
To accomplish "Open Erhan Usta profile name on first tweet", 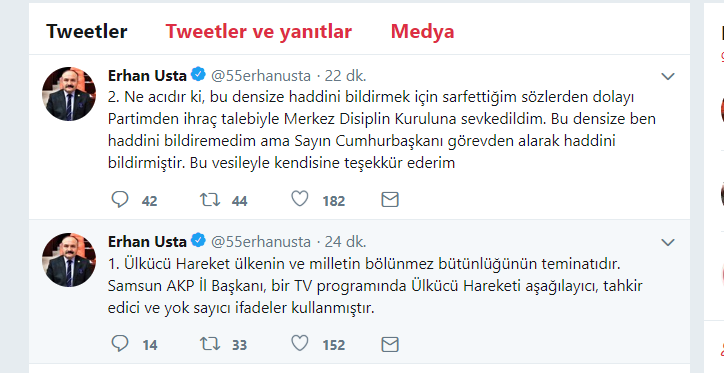I will point(147,75).
